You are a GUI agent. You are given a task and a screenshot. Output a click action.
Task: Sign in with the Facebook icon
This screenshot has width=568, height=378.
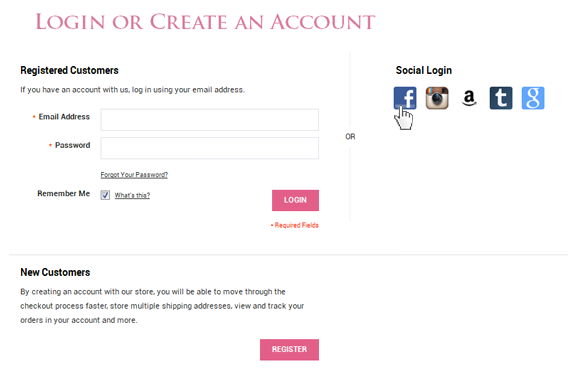[405, 98]
